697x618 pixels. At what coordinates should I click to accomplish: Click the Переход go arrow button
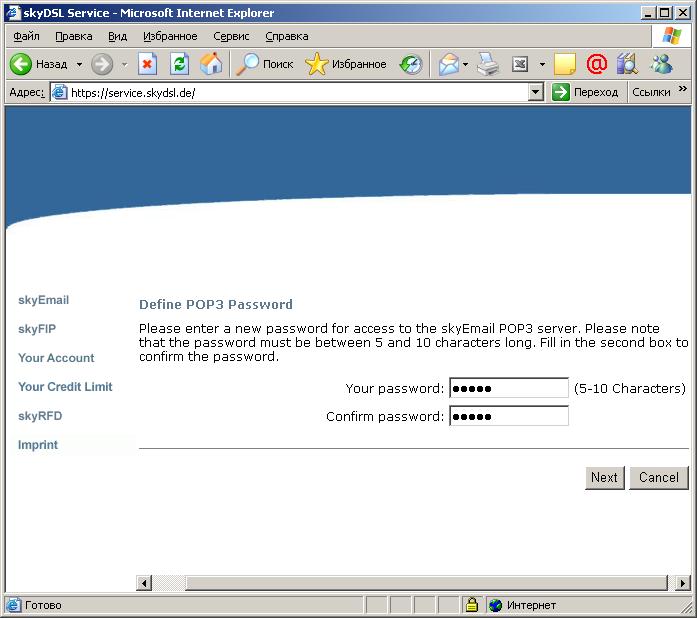(561, 92)
